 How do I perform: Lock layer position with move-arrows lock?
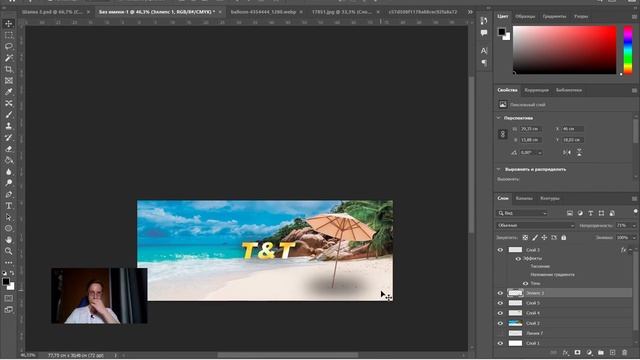[x=544, y=238]
